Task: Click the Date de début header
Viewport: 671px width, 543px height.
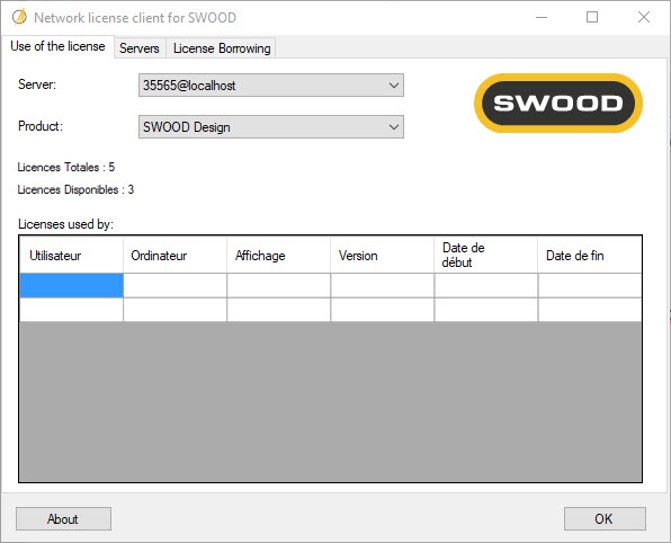Action: click(486, 256)
